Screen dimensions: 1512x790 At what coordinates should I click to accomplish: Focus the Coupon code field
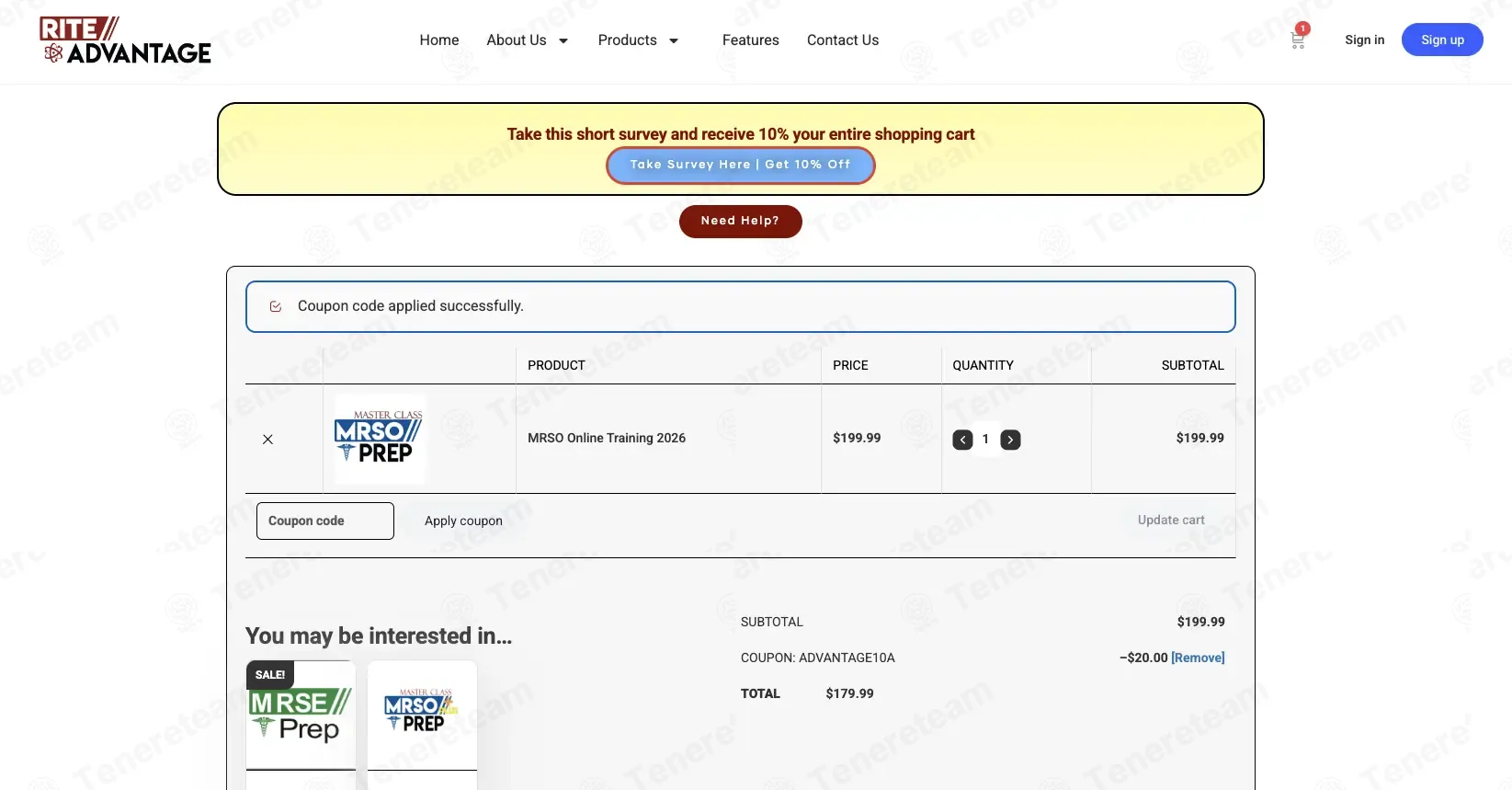(x=325, y=521)
